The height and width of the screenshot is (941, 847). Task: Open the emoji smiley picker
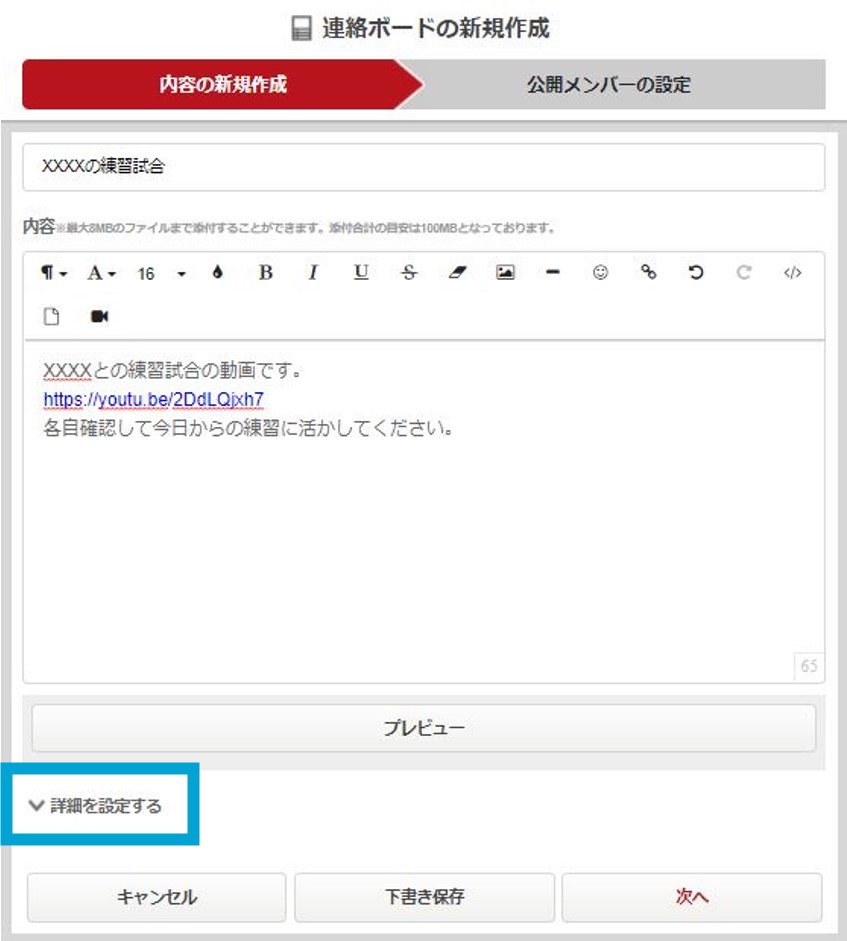pyautogui.click(x=600, y=273)
